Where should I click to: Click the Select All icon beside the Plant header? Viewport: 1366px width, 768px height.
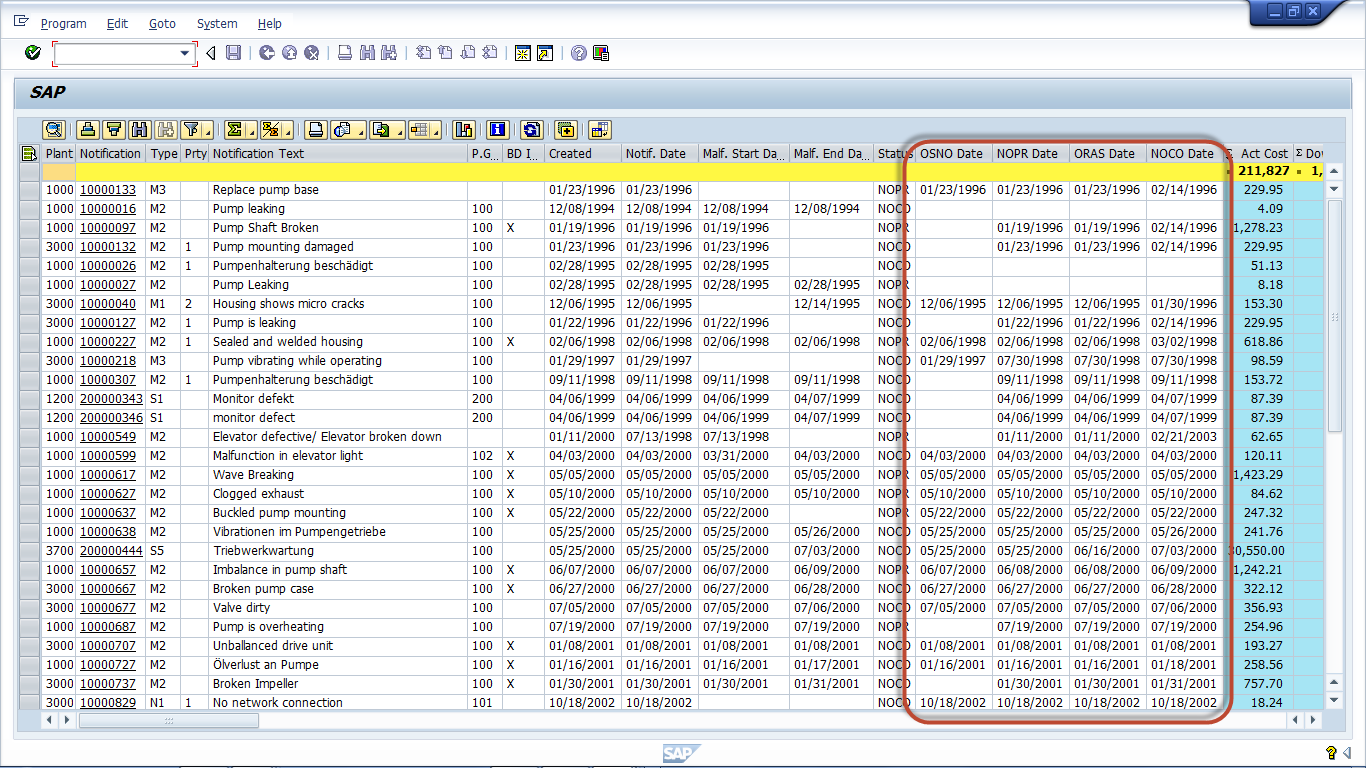(30, 153)
